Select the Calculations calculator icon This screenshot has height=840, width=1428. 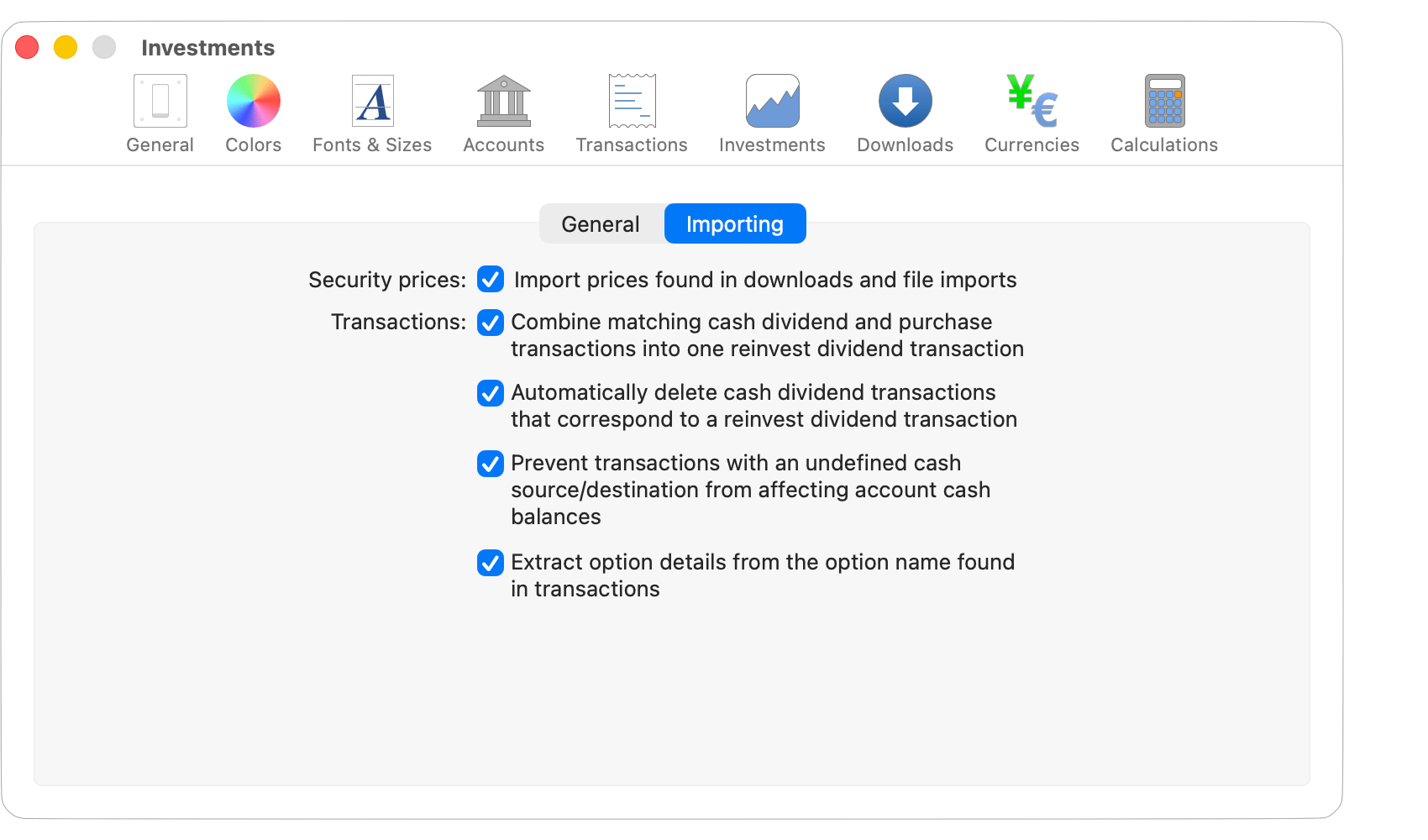click(1163, 101)
